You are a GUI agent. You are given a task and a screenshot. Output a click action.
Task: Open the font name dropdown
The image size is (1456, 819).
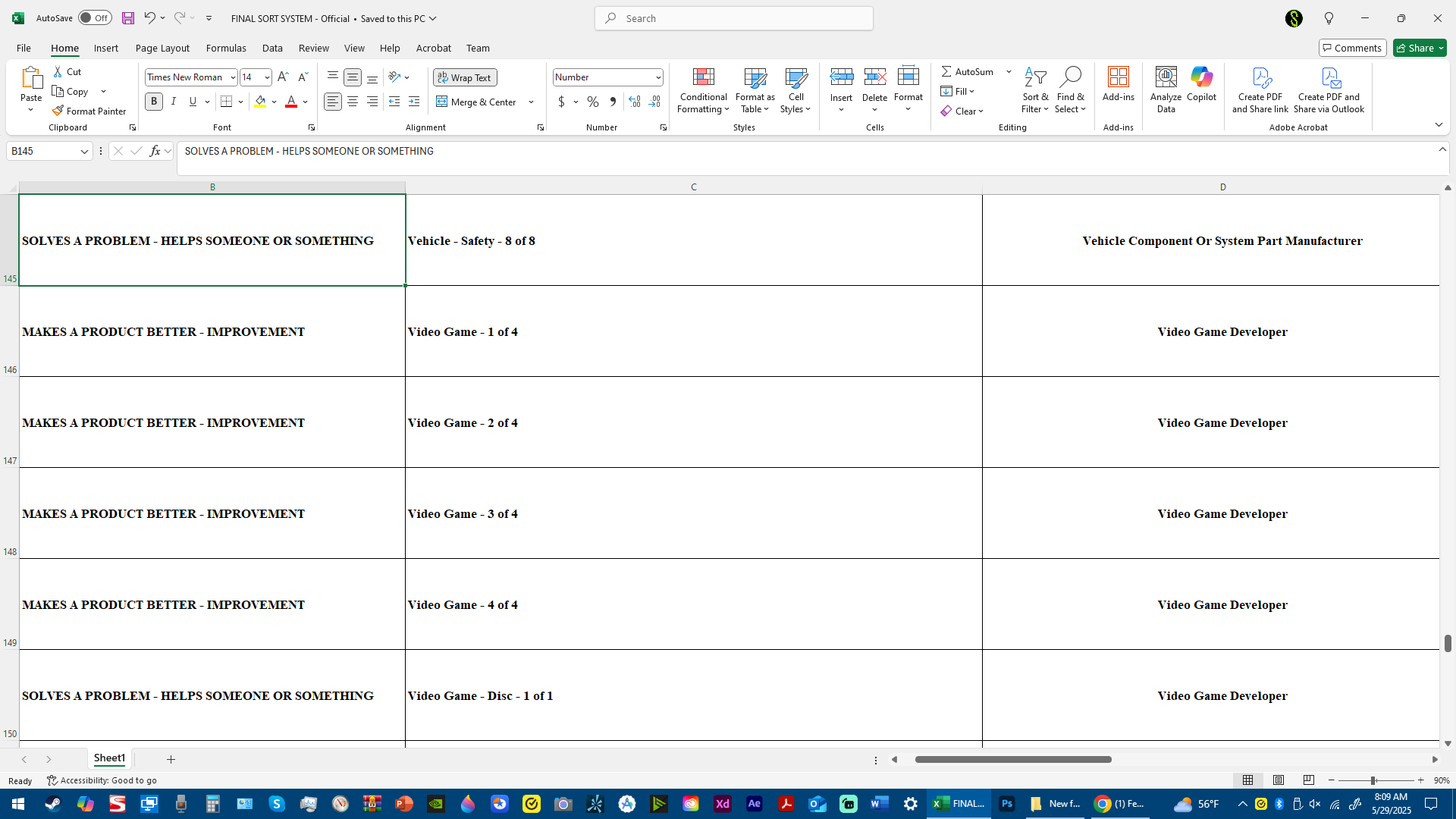pyautogui.click(x=233, y=77)
